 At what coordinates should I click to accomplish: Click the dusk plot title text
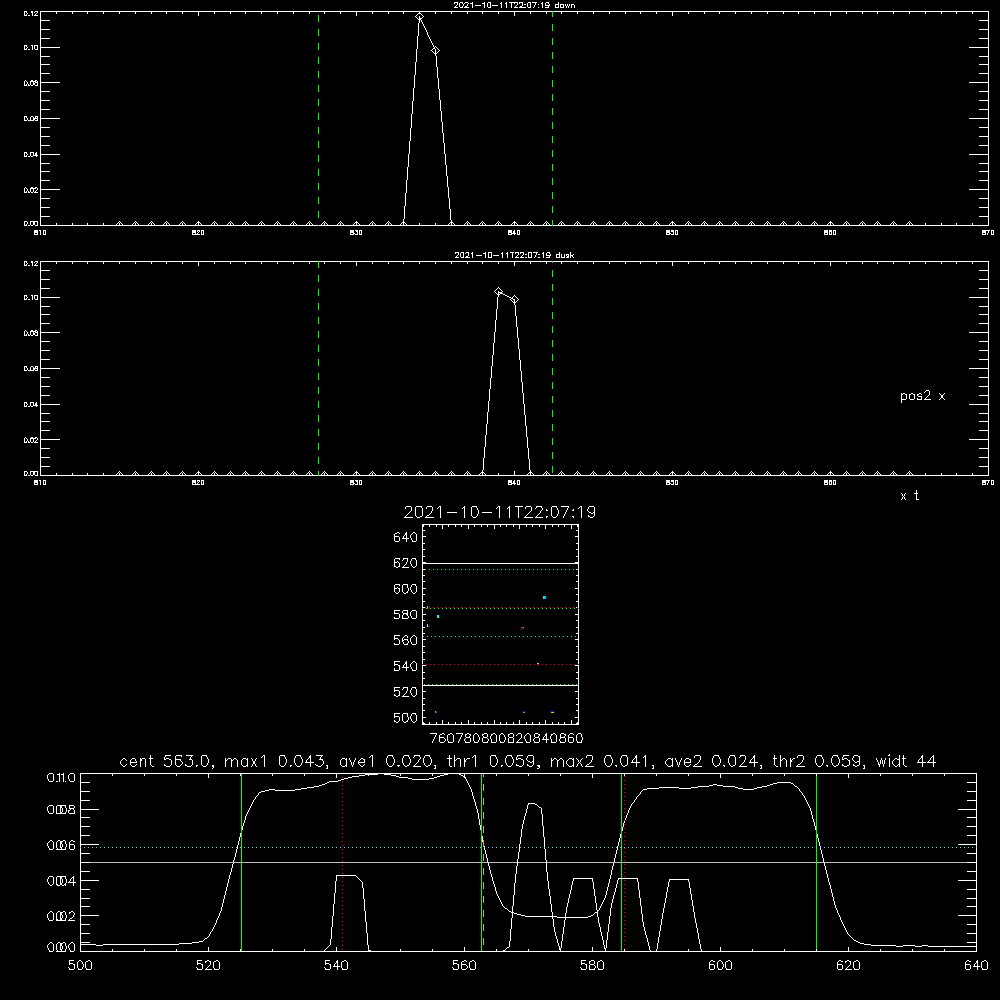click(x=514, y=254)
